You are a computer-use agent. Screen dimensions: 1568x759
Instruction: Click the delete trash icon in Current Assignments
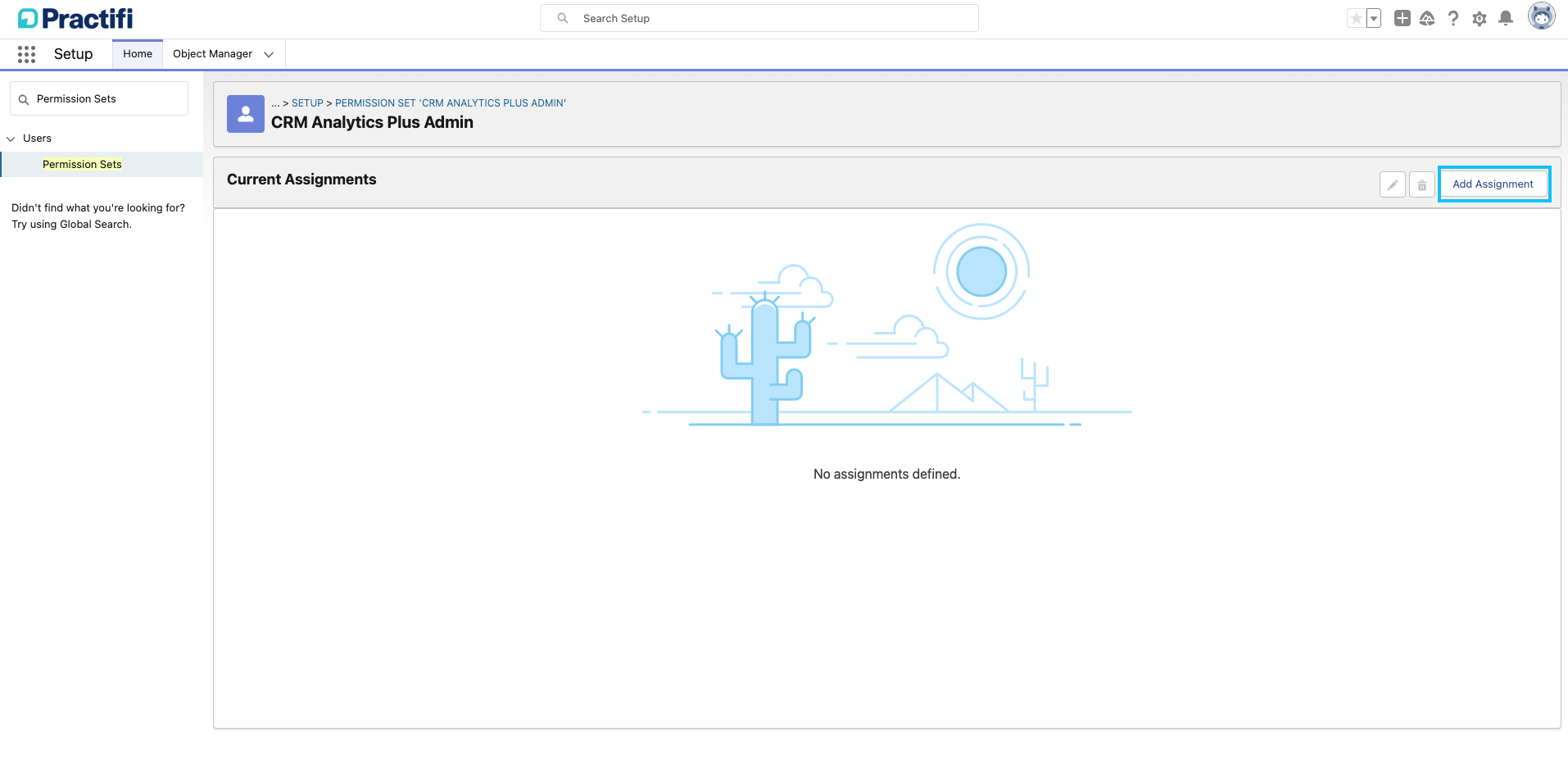(1422, 185)
